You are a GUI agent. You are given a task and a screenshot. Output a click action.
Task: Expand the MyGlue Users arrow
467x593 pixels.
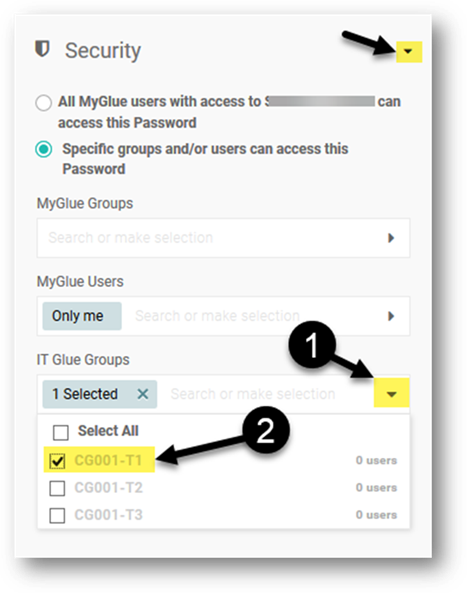click(x=391, y=316)
